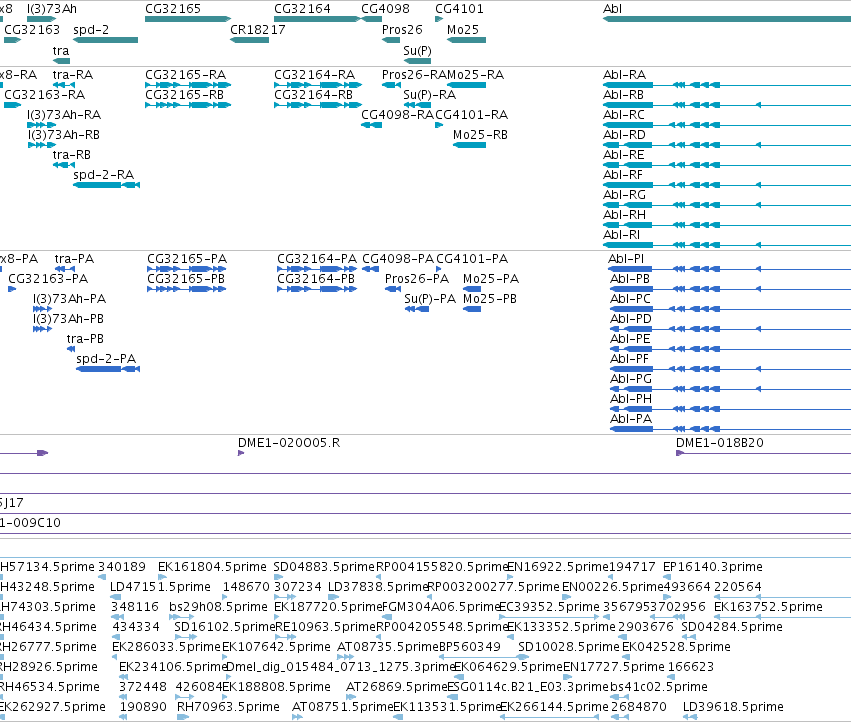Click EST label BP560349
The height and width of the screenshot is (722, 851).
click(469, 647)
